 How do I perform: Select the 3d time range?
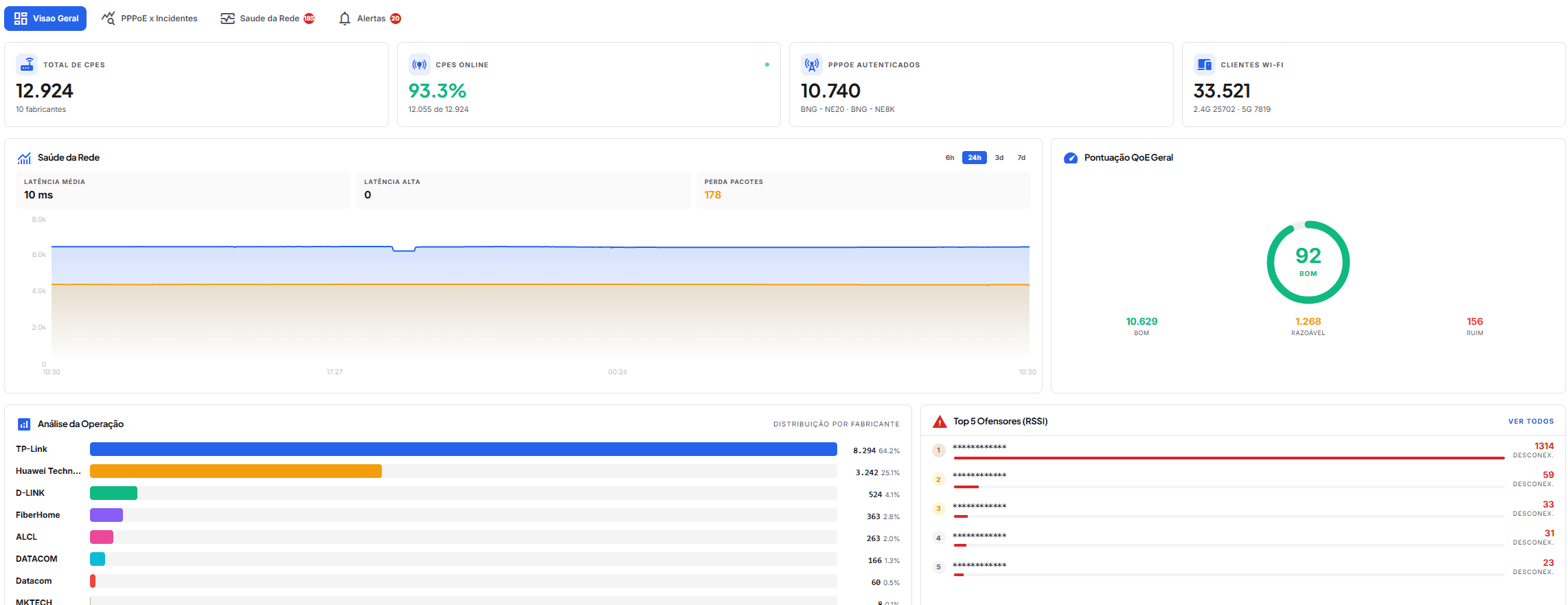[999, 158]
